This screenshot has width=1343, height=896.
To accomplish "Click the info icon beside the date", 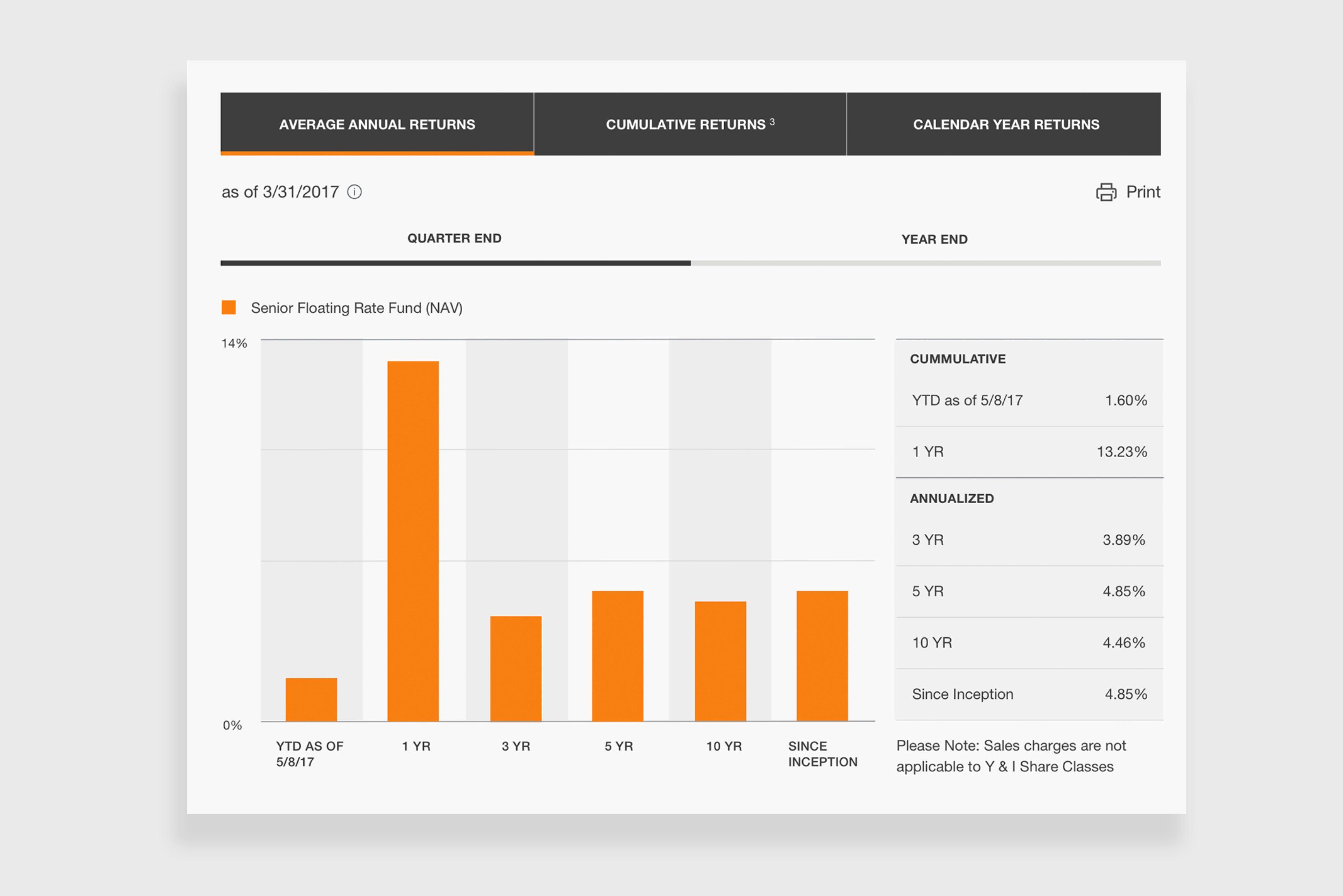I will point(354,192).
